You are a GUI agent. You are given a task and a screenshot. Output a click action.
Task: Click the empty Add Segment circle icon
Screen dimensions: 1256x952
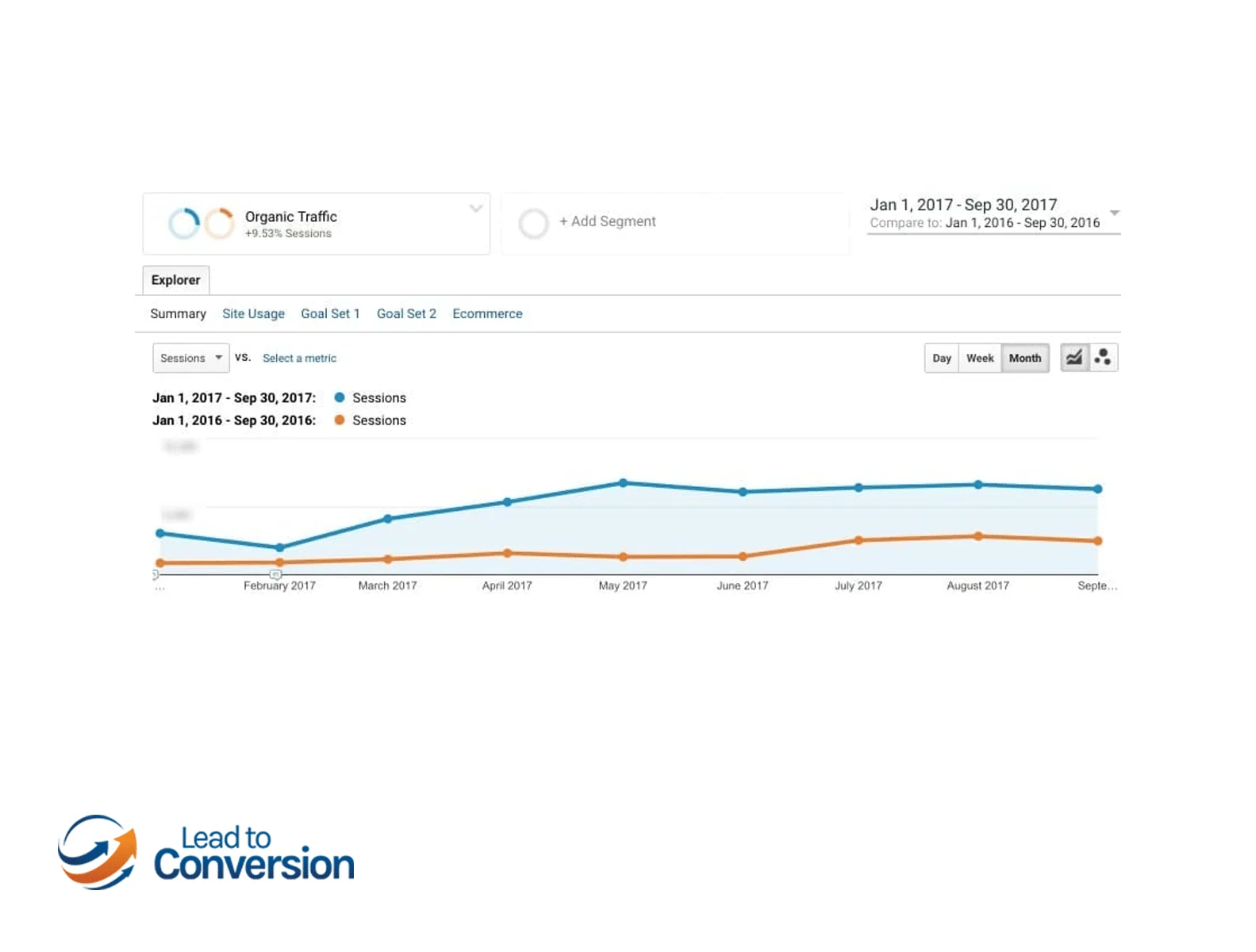533,224
